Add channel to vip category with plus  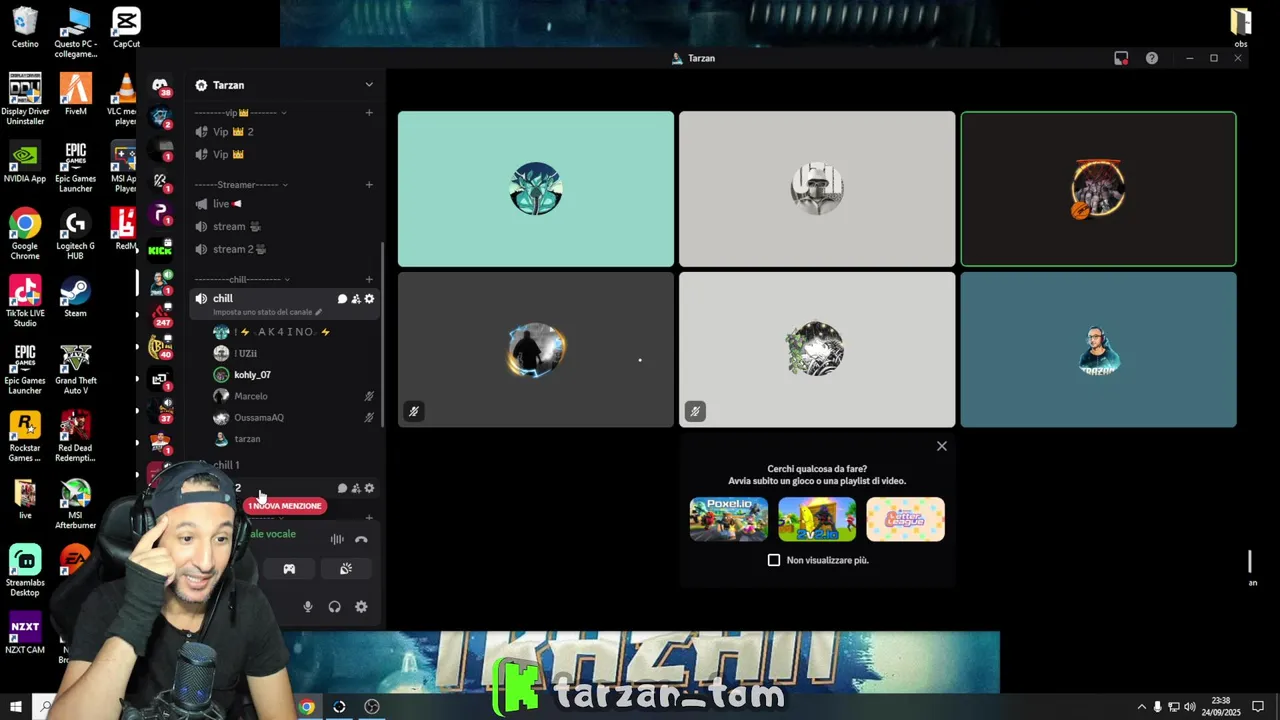[x=369, y=113]
